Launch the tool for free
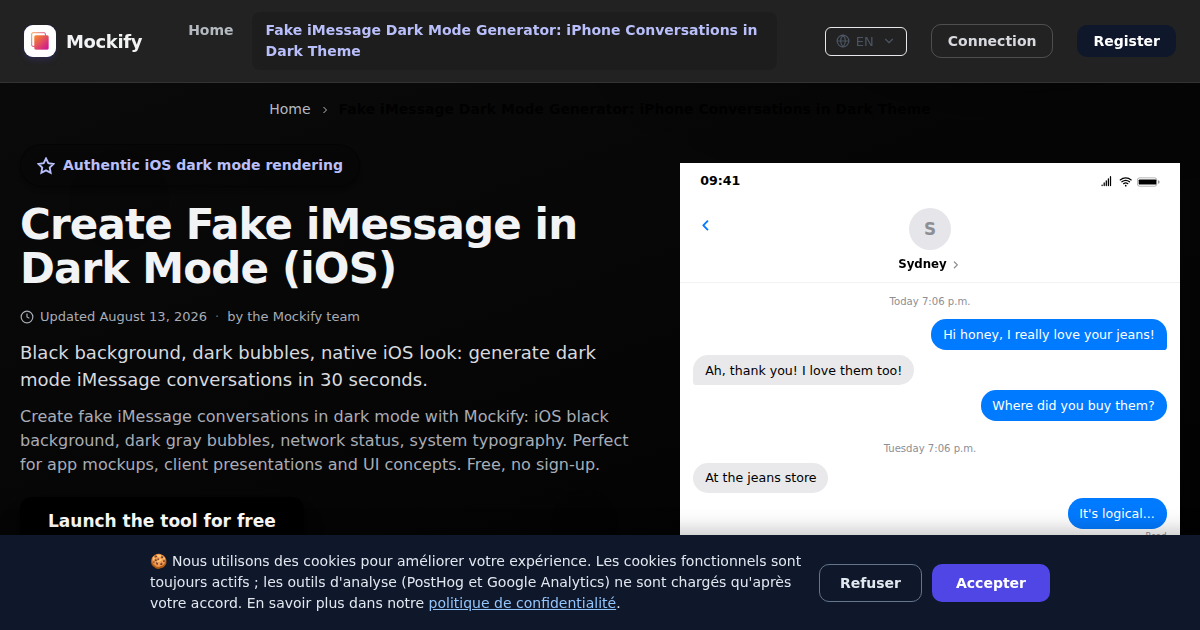 point(162,520)
